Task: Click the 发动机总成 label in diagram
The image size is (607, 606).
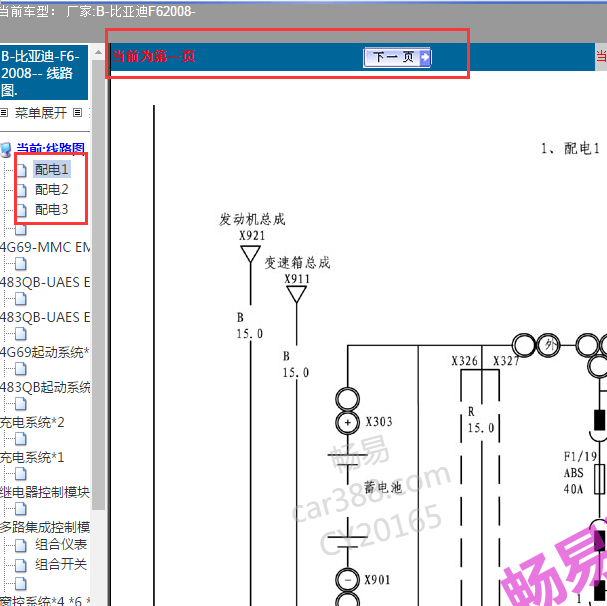Action: click(x=252, y=220)
